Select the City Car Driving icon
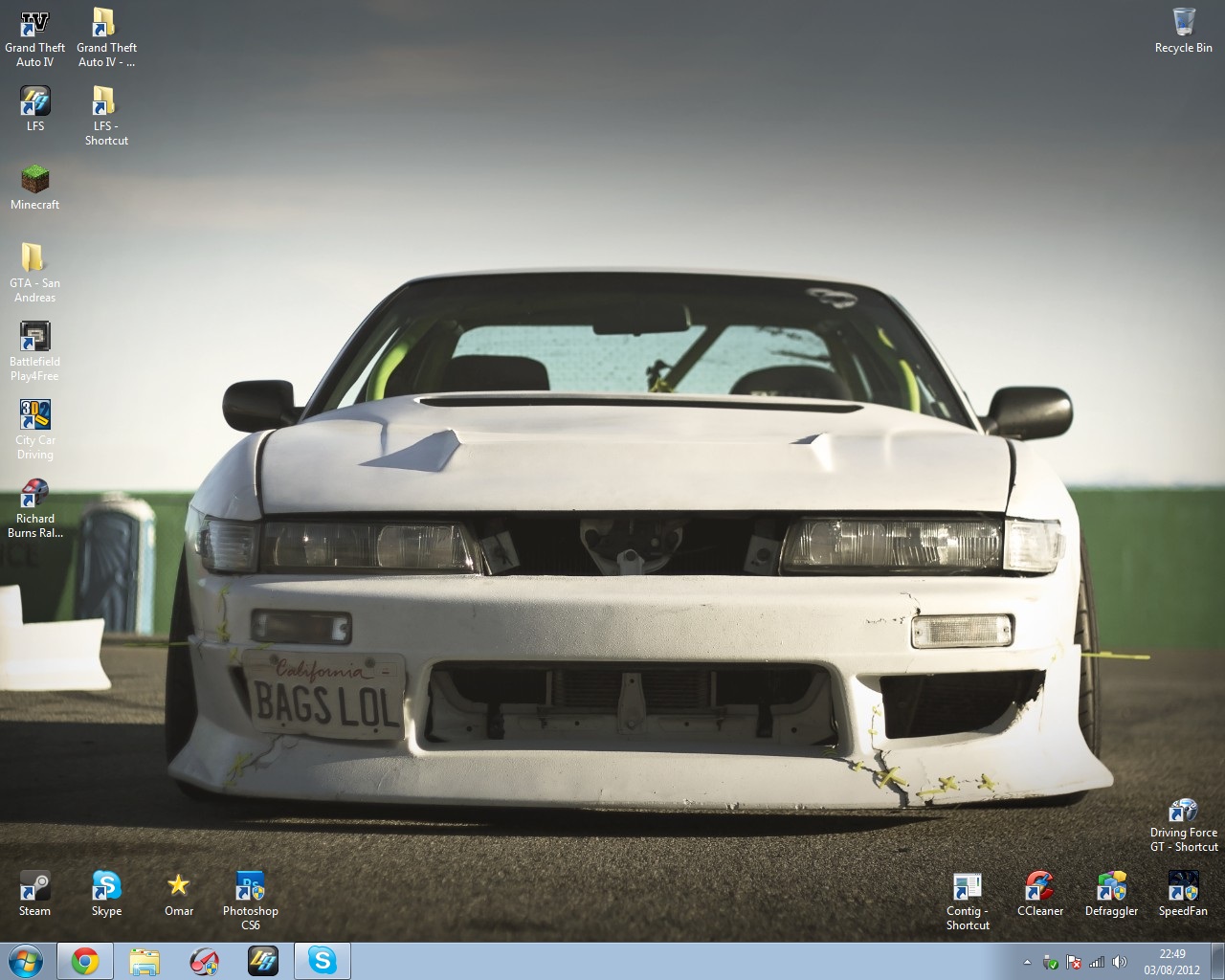This screenshot has height=980, width=1225. pyautogui.click(x=35, y=430)
